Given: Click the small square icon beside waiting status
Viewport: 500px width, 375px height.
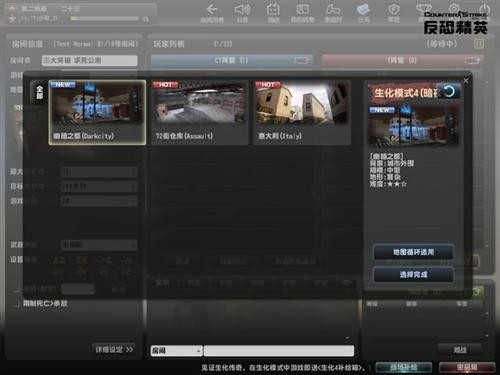Looking at the screenshot, I should point(479,44).
